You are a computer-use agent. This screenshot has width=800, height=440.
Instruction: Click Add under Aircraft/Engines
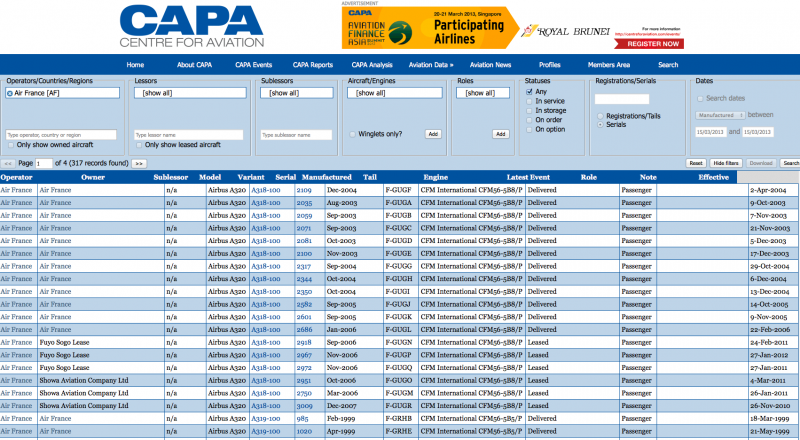click(433, 134)
